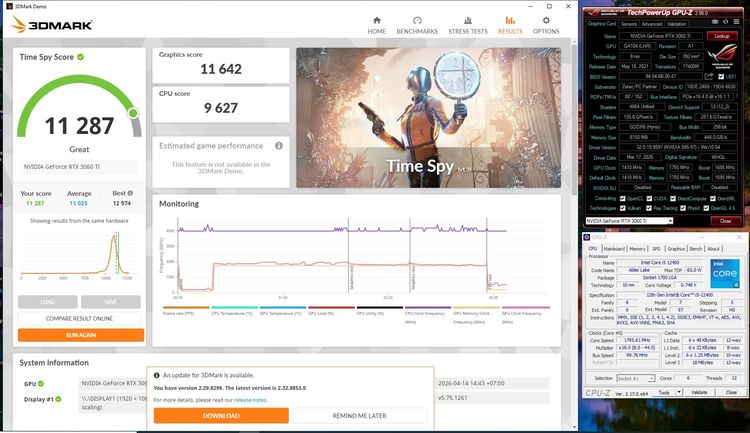Toggle the OpenCL checkbox in GPU-Z
Screen dimensions: 750x433
tap(622, 199)
